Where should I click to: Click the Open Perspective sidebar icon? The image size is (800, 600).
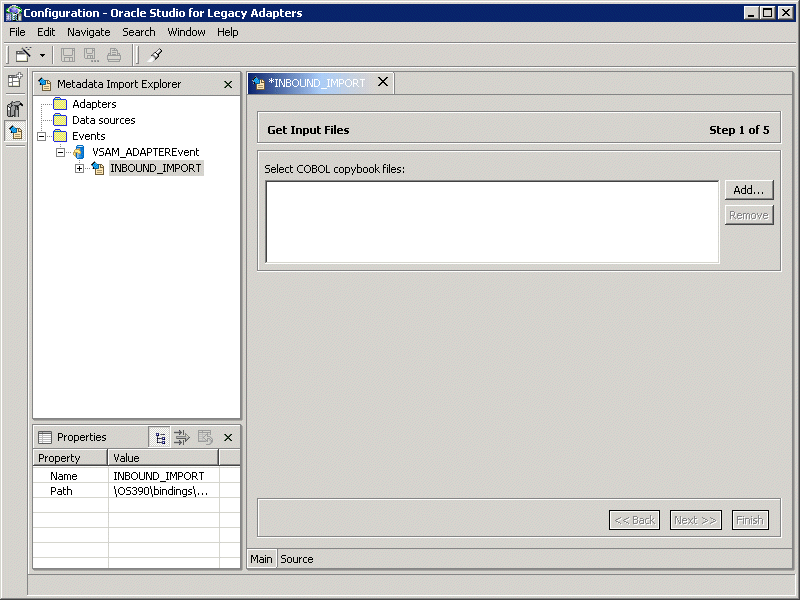[15, 80]
